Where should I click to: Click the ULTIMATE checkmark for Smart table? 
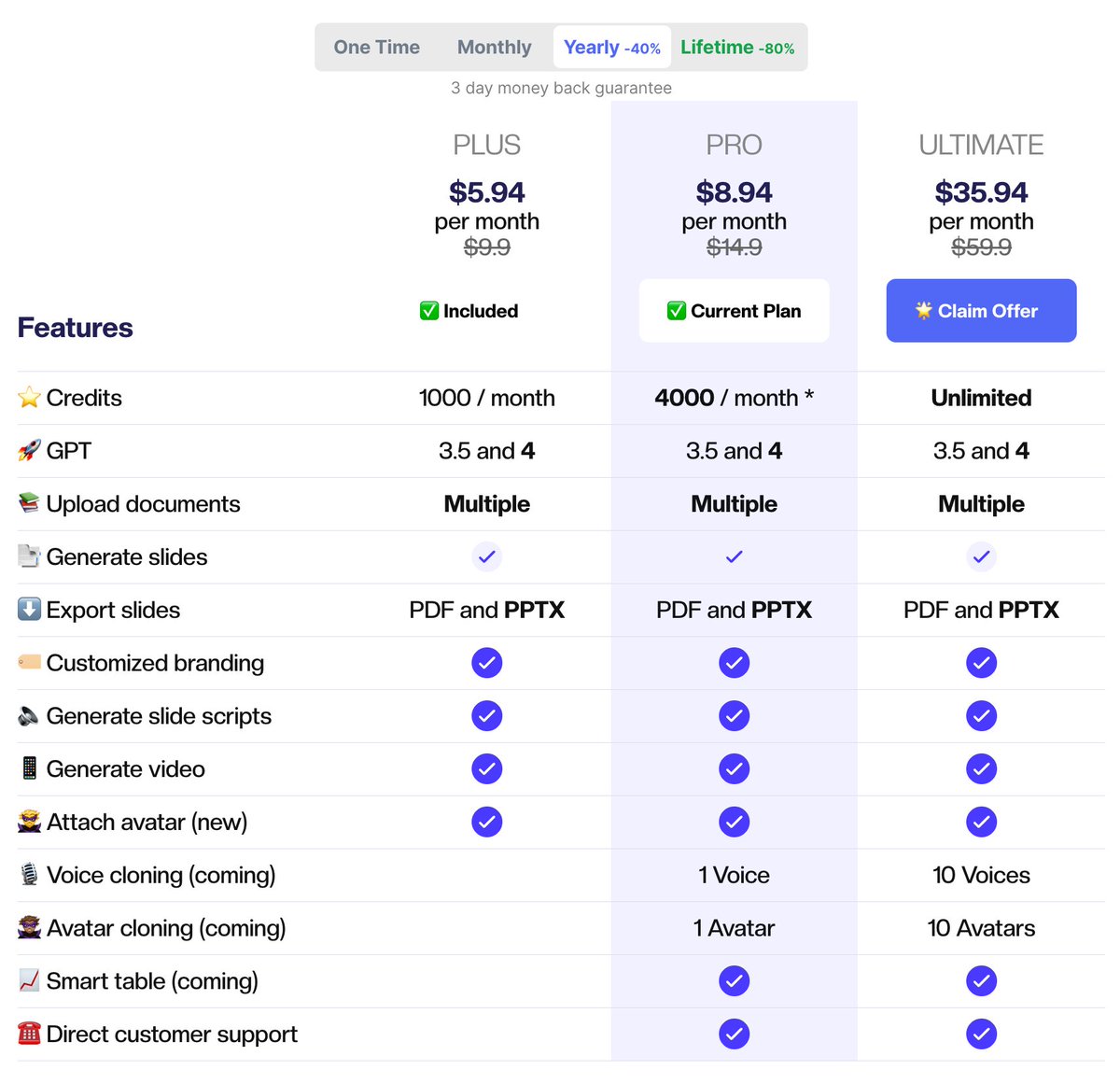tap(981, 981)
